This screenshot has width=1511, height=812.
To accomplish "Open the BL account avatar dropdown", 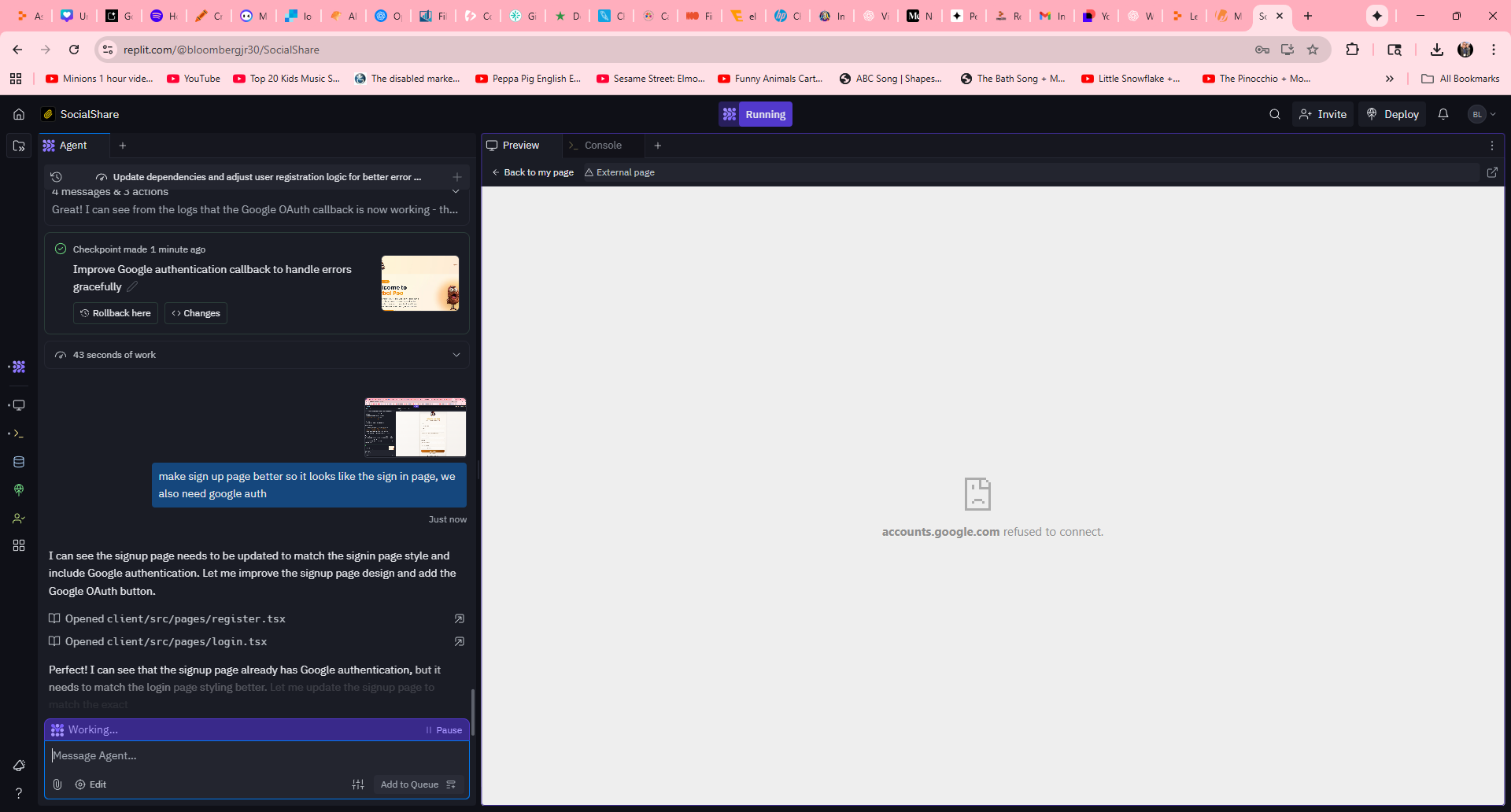I will (x=1482, y=114).
